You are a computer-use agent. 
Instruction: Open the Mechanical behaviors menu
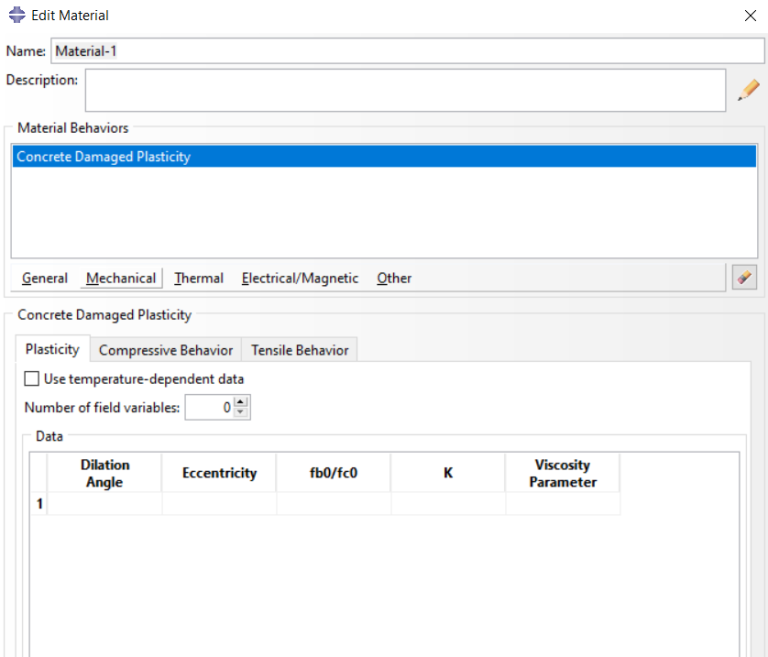pos(121,278)
